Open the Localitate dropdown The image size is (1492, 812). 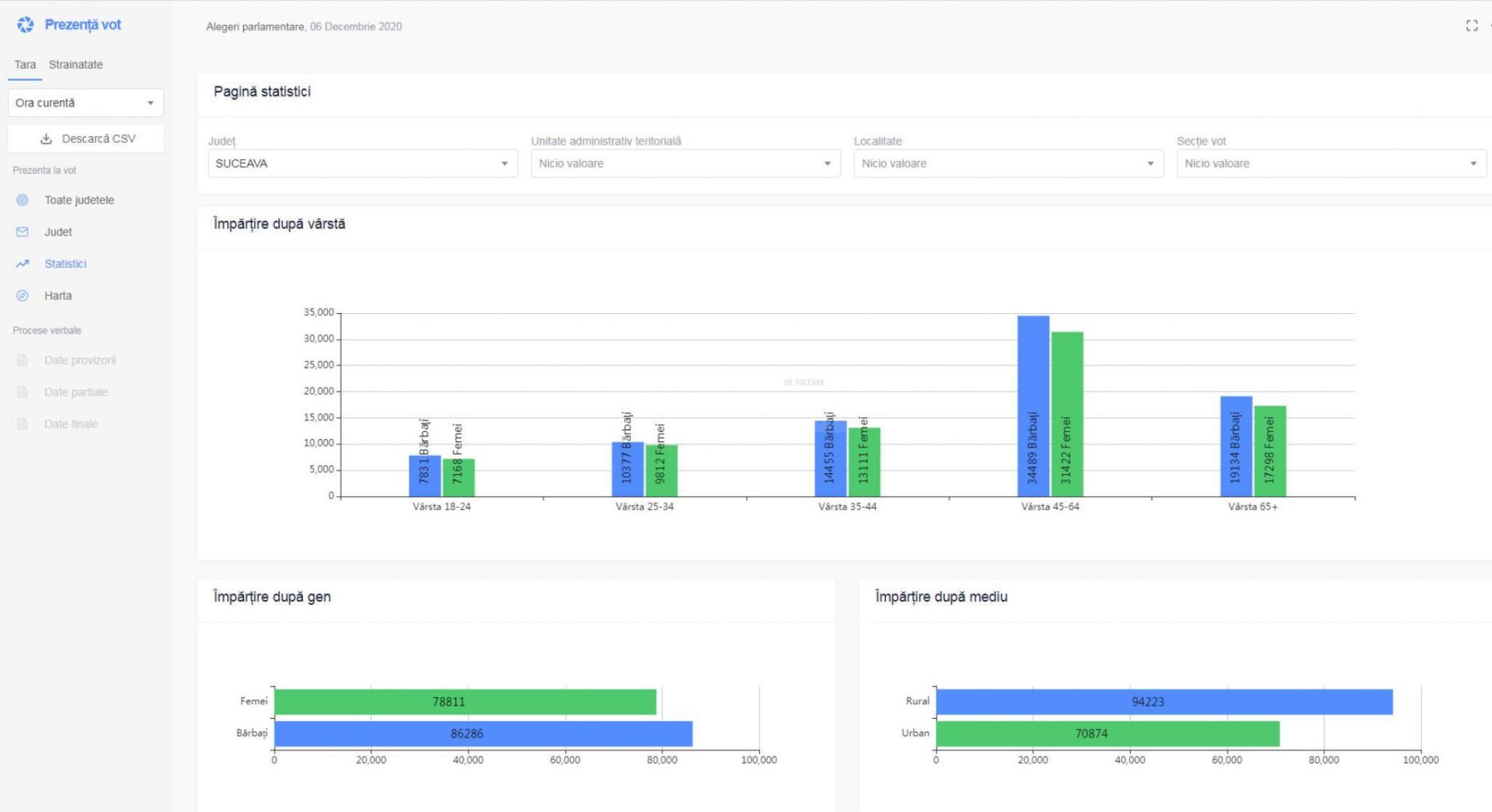(x=1008, y=163)
